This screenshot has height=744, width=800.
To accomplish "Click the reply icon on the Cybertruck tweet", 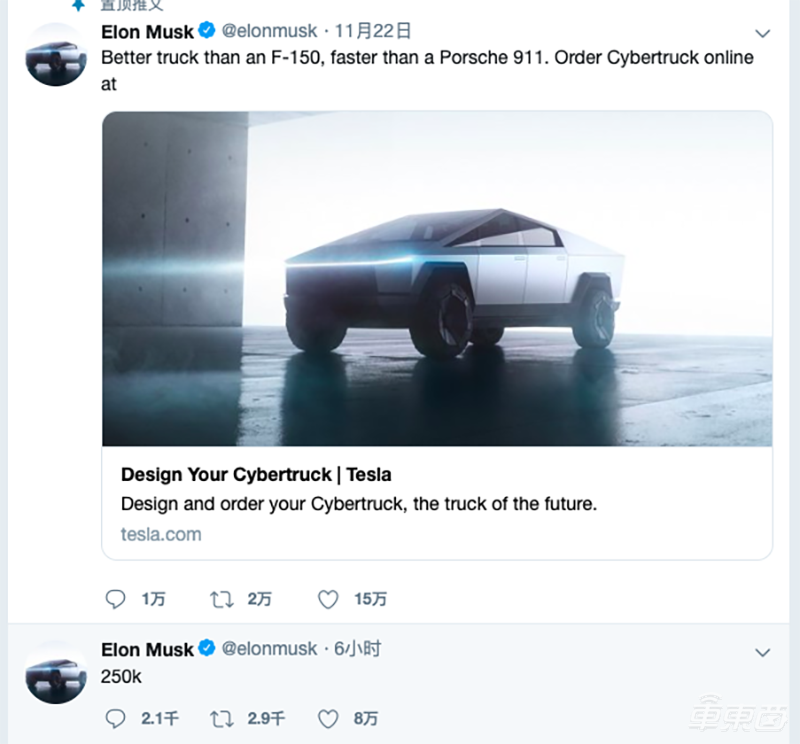I will 116,599.
